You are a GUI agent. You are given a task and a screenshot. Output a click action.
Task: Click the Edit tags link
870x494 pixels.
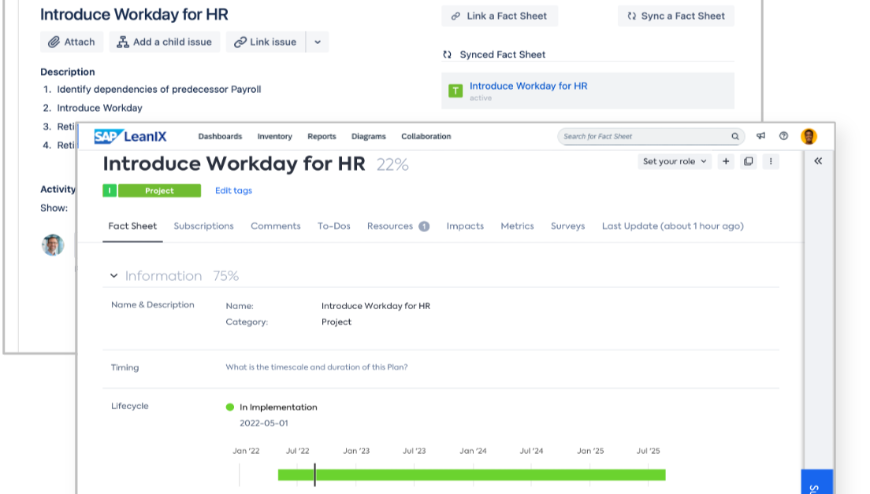point(234,190)
